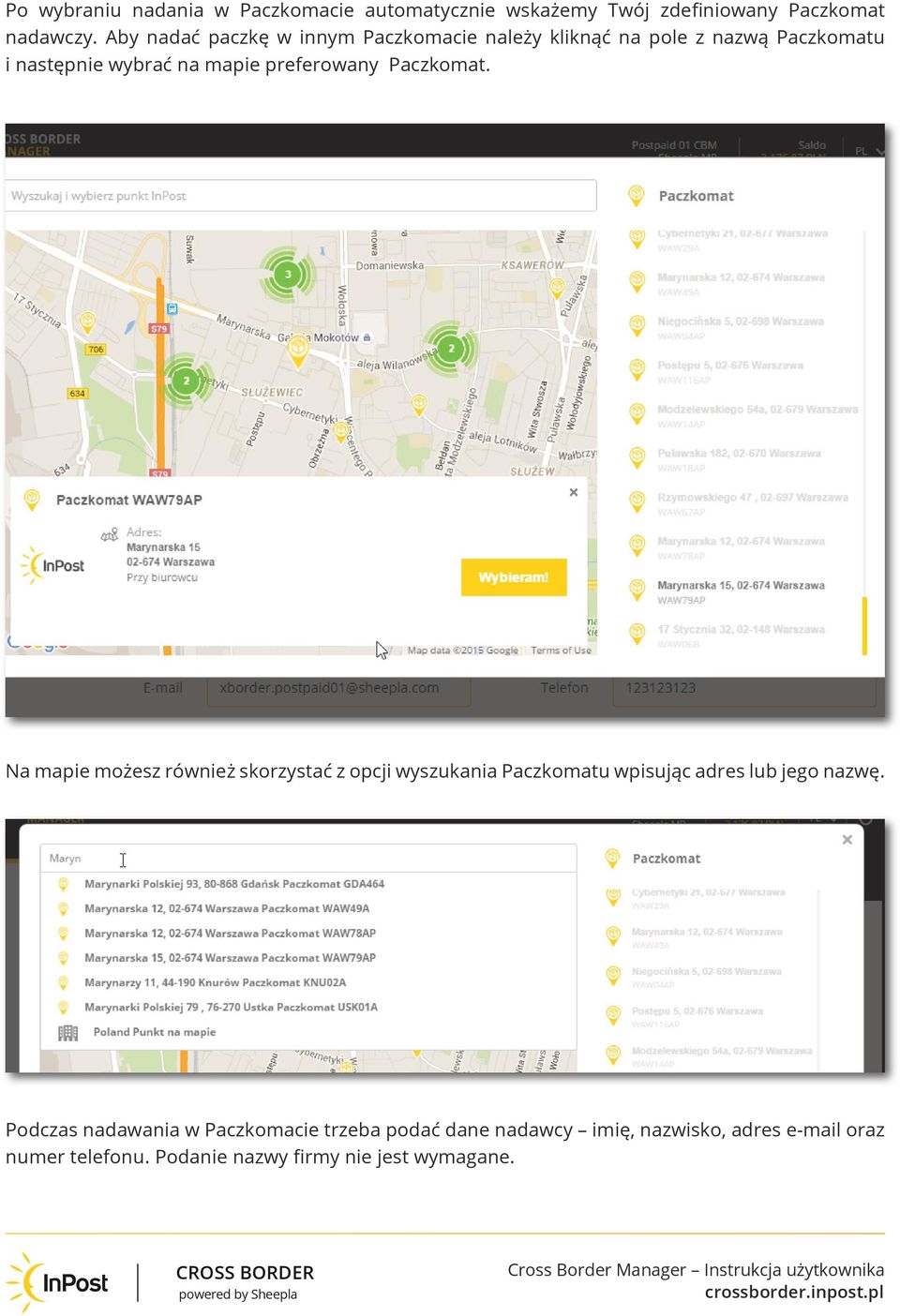900x1316 pixels.
Task: Click the cluster marker 2 near S79 road
Action: (x=187, y=381)
